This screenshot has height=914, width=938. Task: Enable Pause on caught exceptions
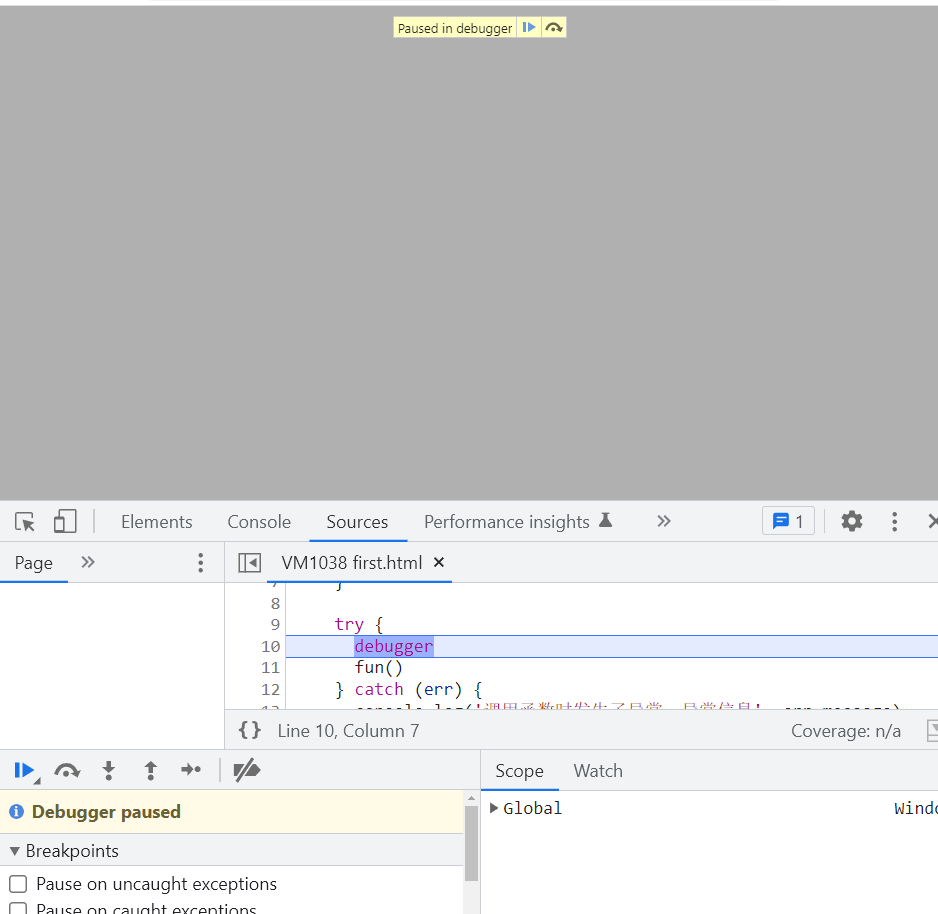coord(18,908)
